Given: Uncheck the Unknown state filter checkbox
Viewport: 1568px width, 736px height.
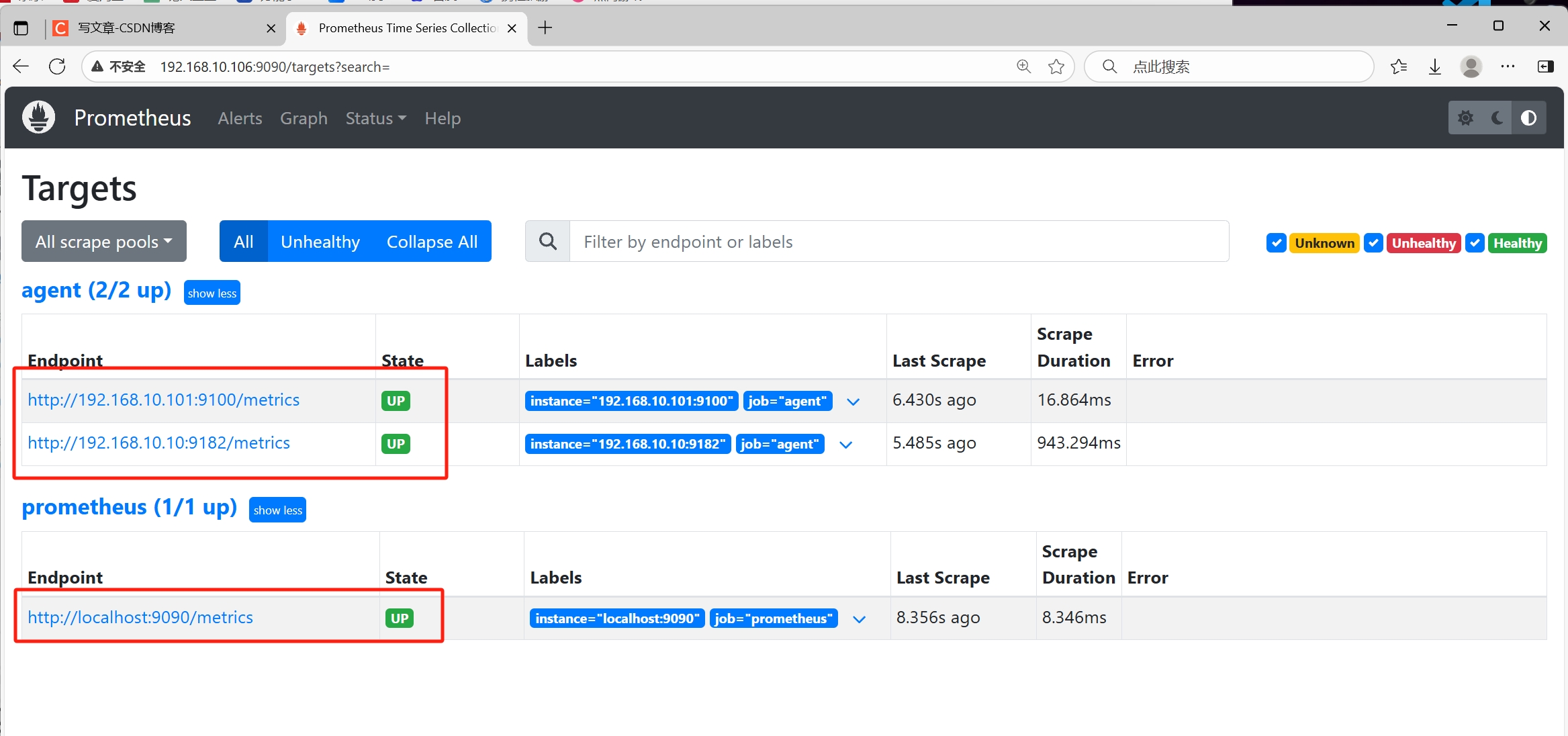Looking at the screenshot, I should tap(1276, 243).
